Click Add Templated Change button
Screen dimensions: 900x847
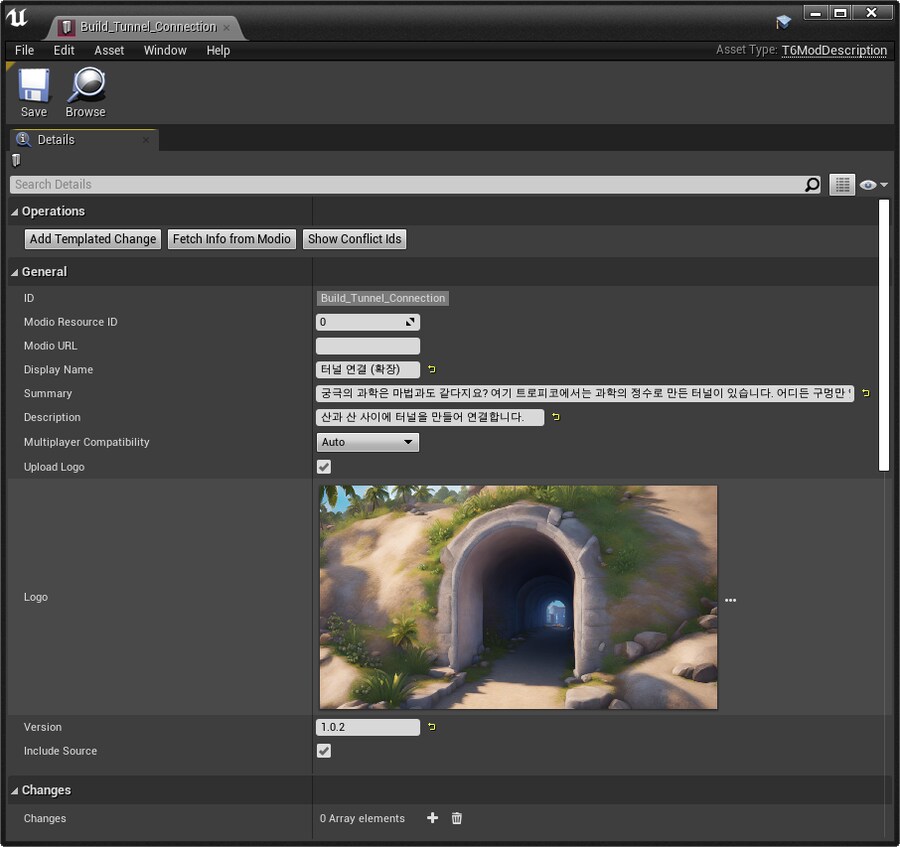[x=93, y=239]
